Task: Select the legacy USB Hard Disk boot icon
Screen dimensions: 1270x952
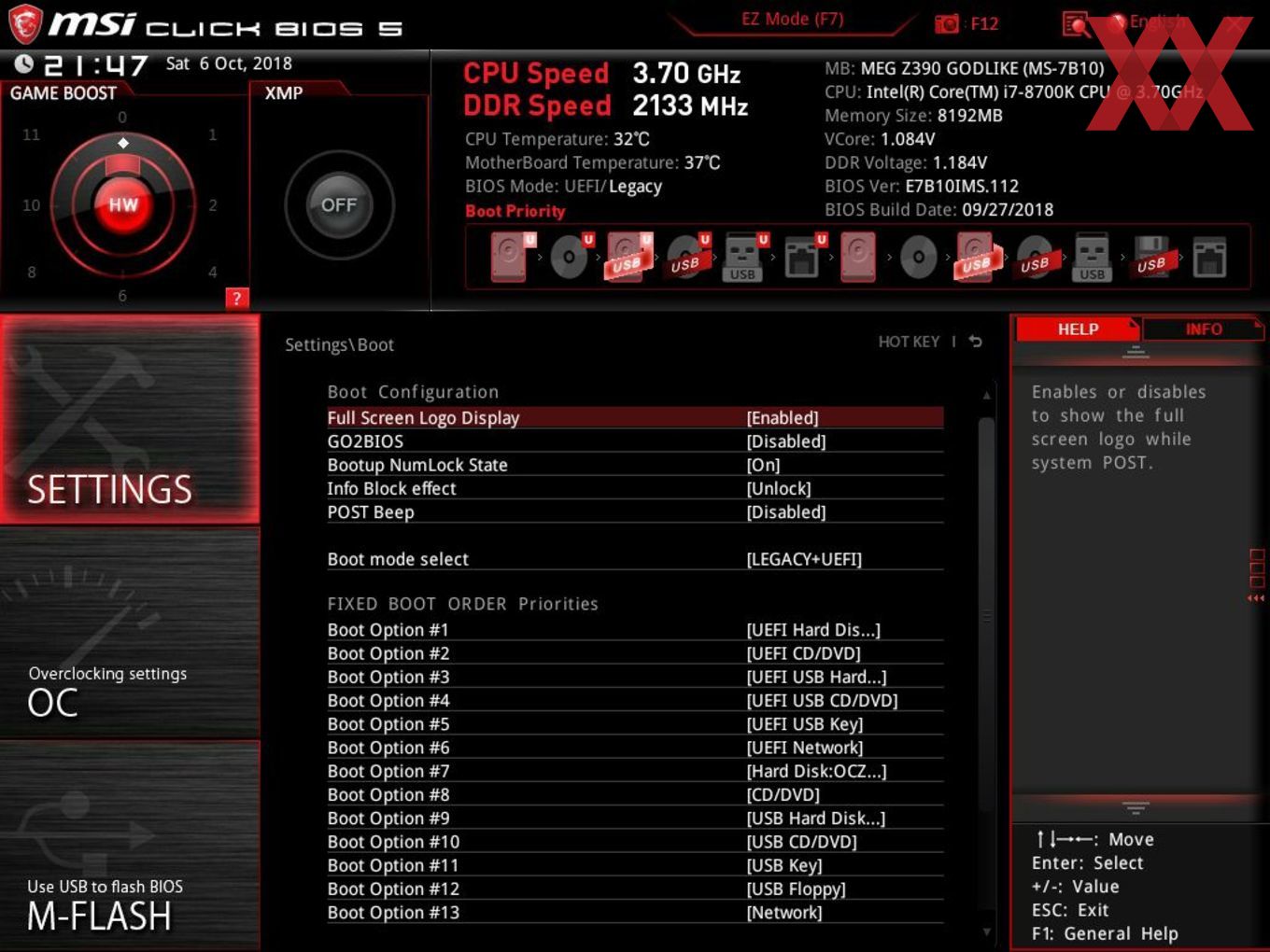Action: pos(977,257)
